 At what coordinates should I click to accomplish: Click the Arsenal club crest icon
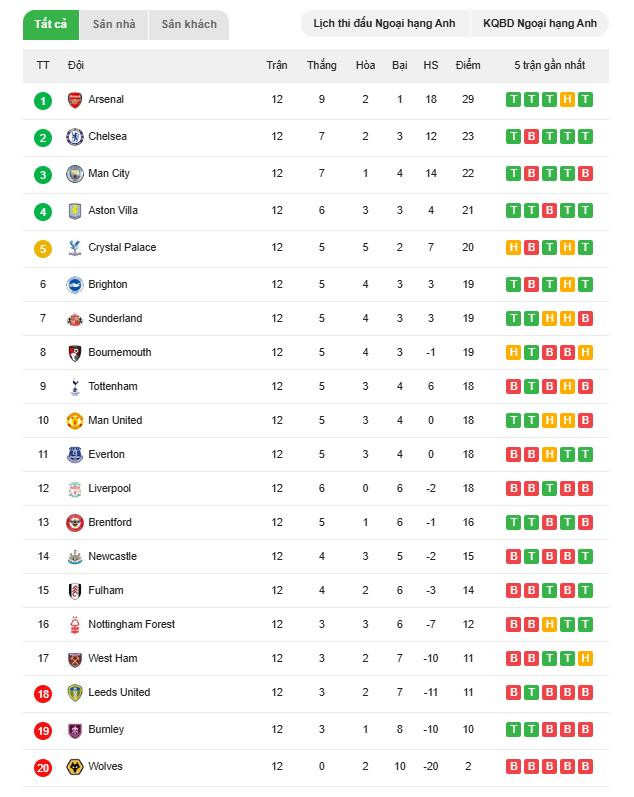75,100
